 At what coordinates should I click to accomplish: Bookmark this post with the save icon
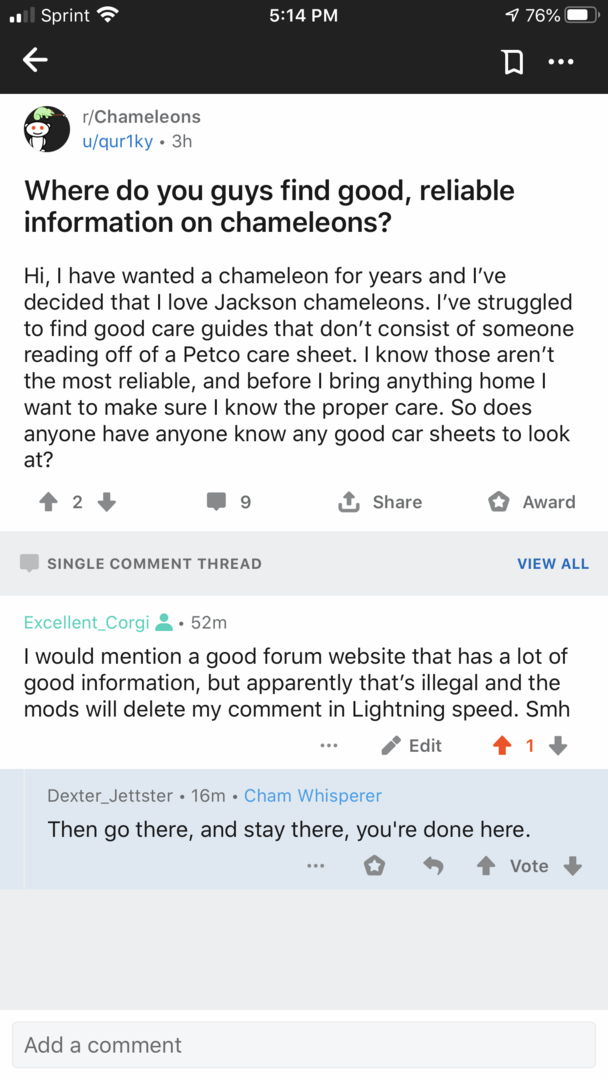(512, 62)
